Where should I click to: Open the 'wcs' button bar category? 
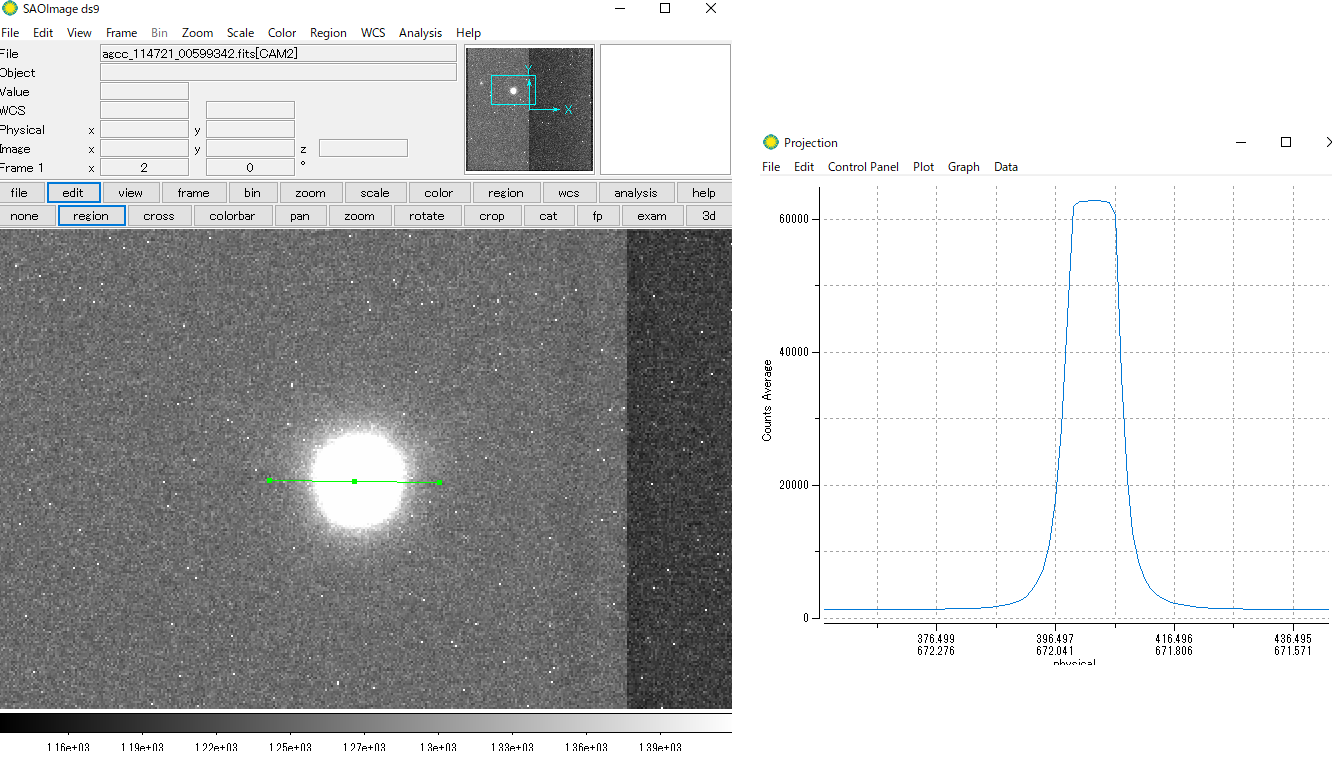click(569, 193)
